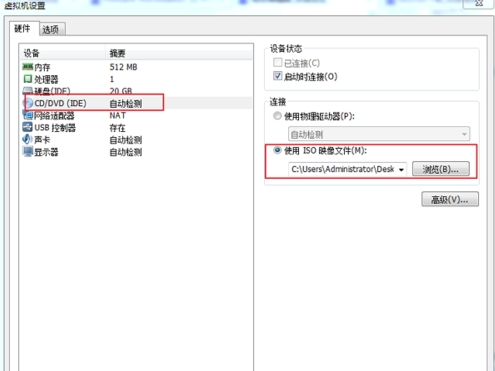The width and height of the screenshot is (495, 371).
Task: Click the 浏览(B)... button
Action: pos(441,169)
